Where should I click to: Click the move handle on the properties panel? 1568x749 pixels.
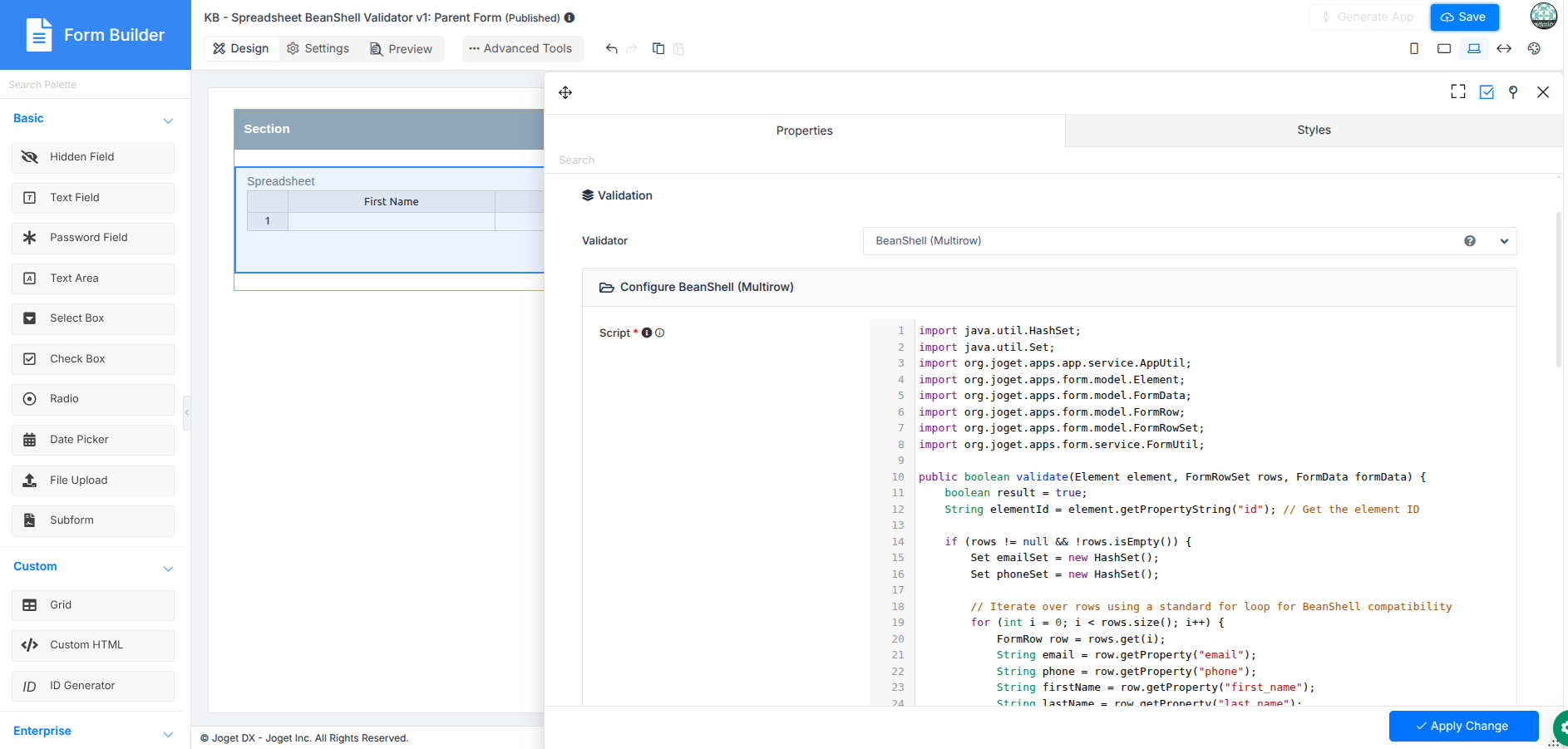pos(565,92)
